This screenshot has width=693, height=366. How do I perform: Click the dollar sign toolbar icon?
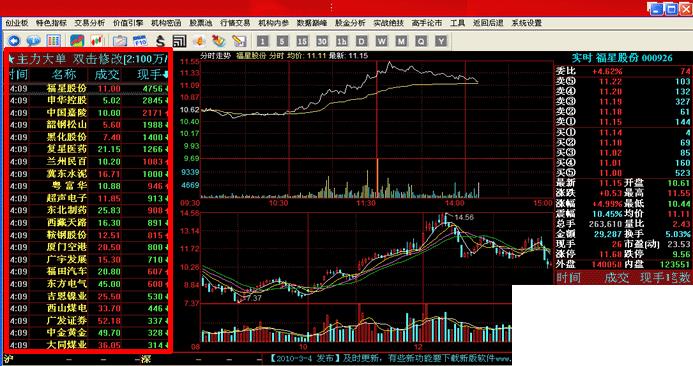160,41
